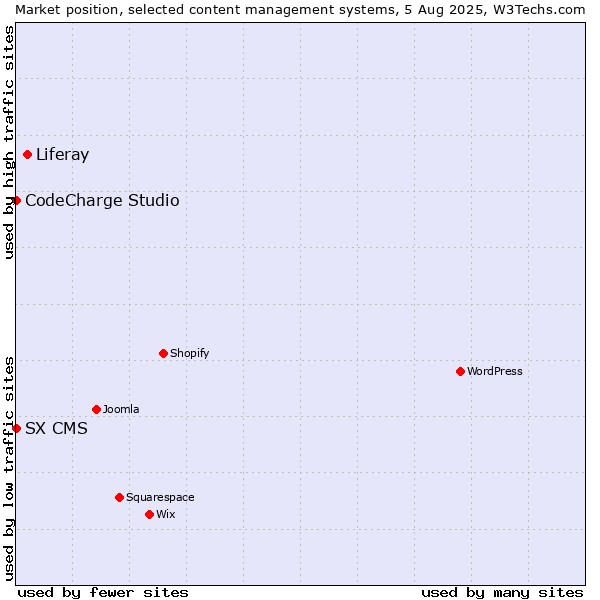Select the Shopify label
This screenshot has height=600, width=600.
[x=189, y=353]
